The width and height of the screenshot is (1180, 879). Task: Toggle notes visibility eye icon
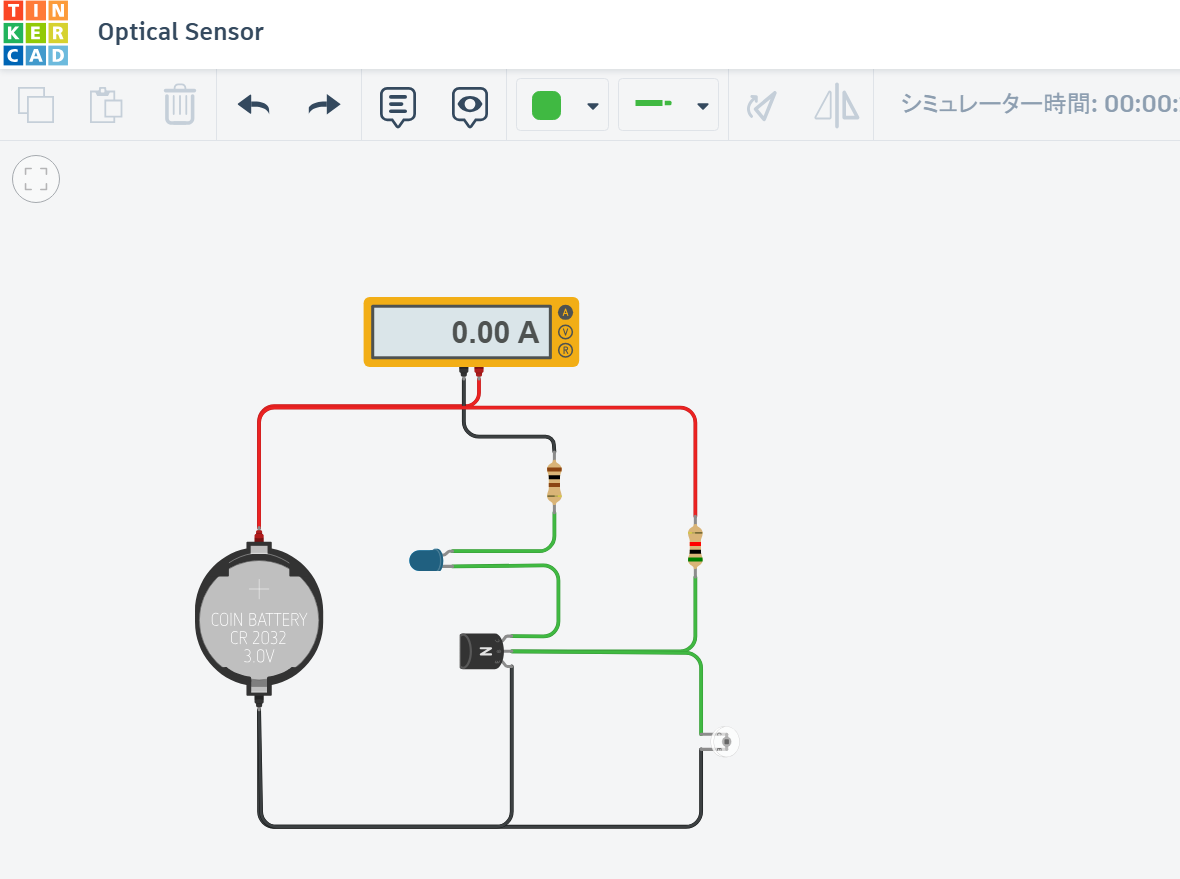click(469, 105)
